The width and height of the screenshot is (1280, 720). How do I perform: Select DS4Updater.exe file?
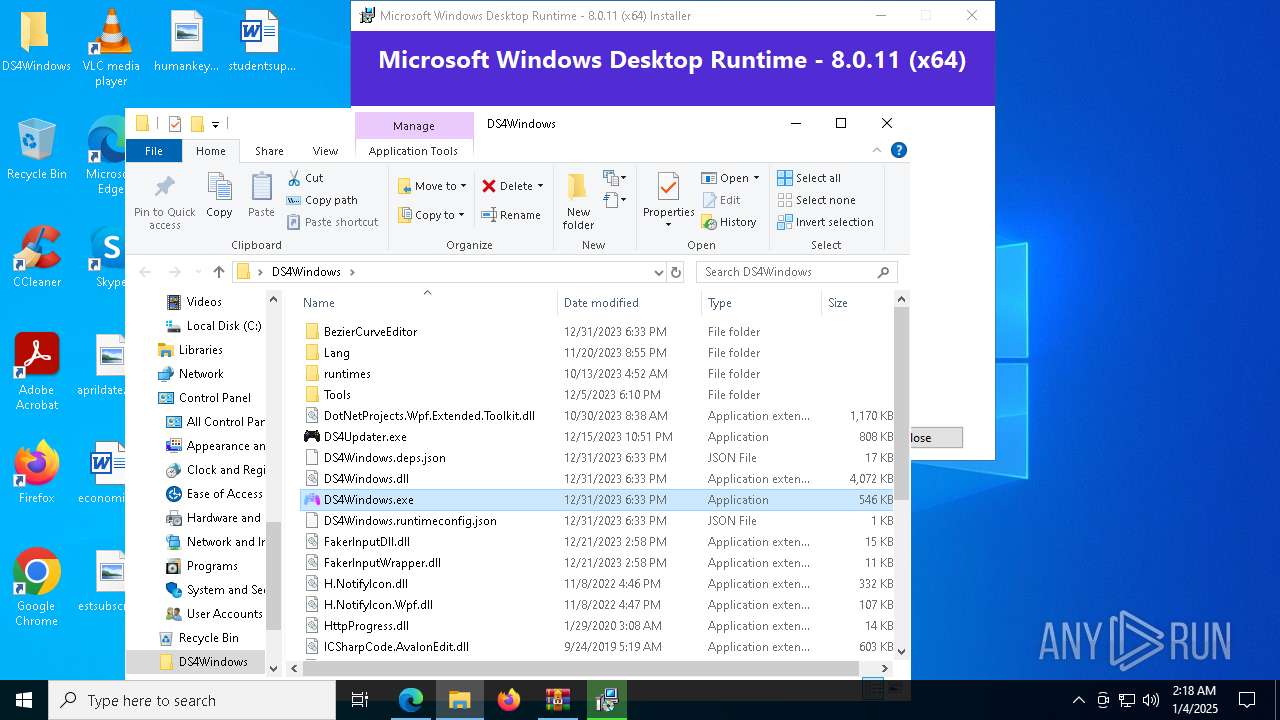[x=596, y=436]
